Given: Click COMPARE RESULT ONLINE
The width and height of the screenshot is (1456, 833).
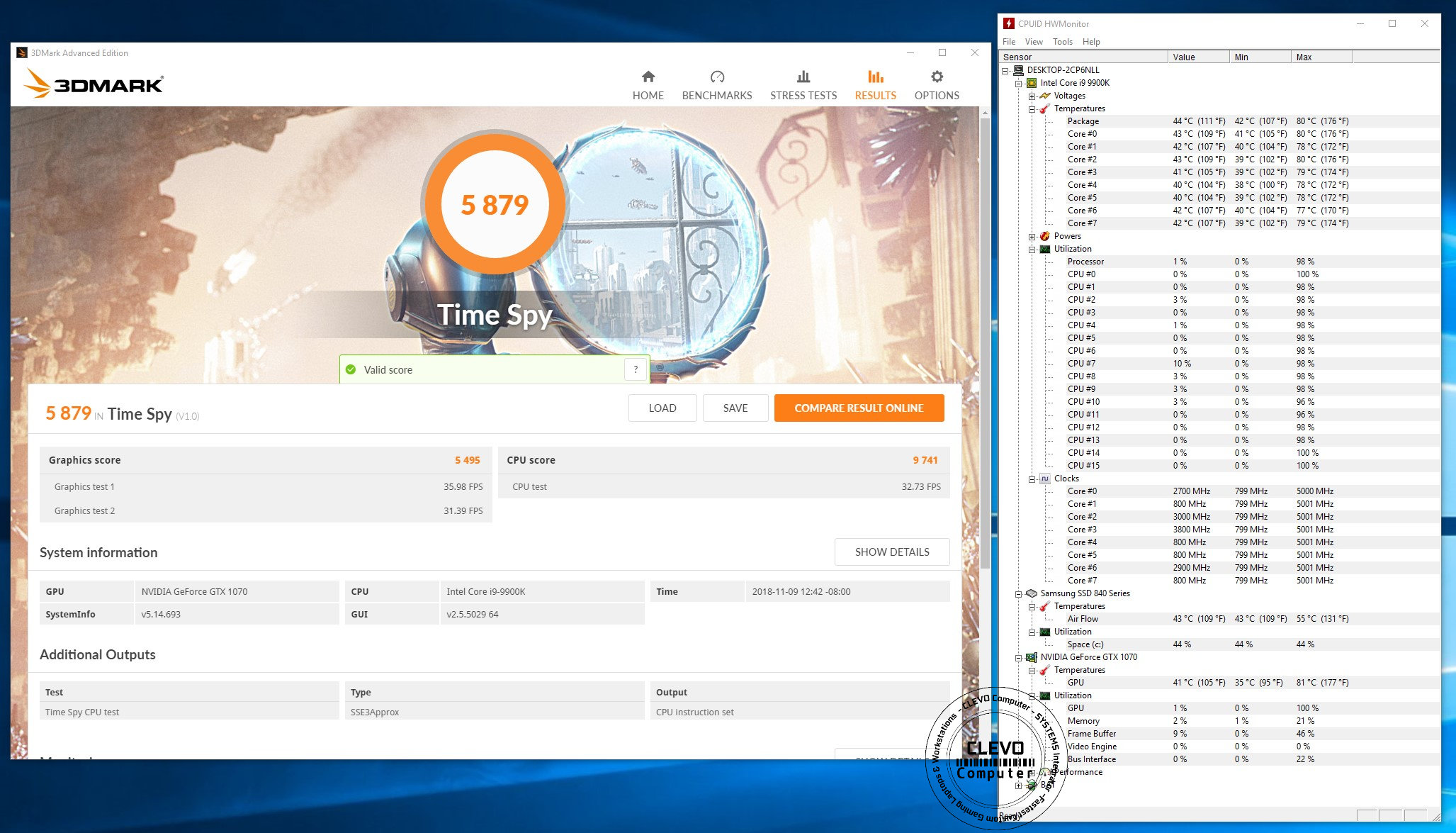Looking at the screenshot, I should point(859,408).
